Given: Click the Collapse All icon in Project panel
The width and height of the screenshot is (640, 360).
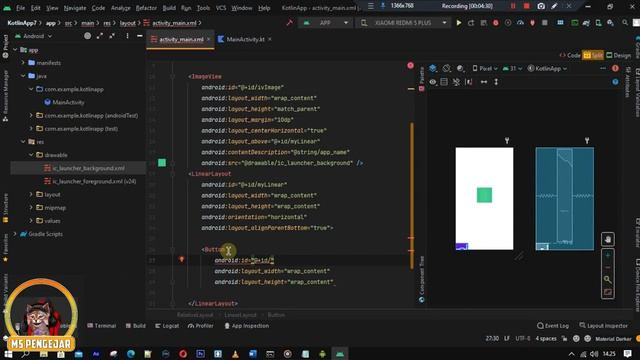Looking at the screenshot, I should [112, 36].
